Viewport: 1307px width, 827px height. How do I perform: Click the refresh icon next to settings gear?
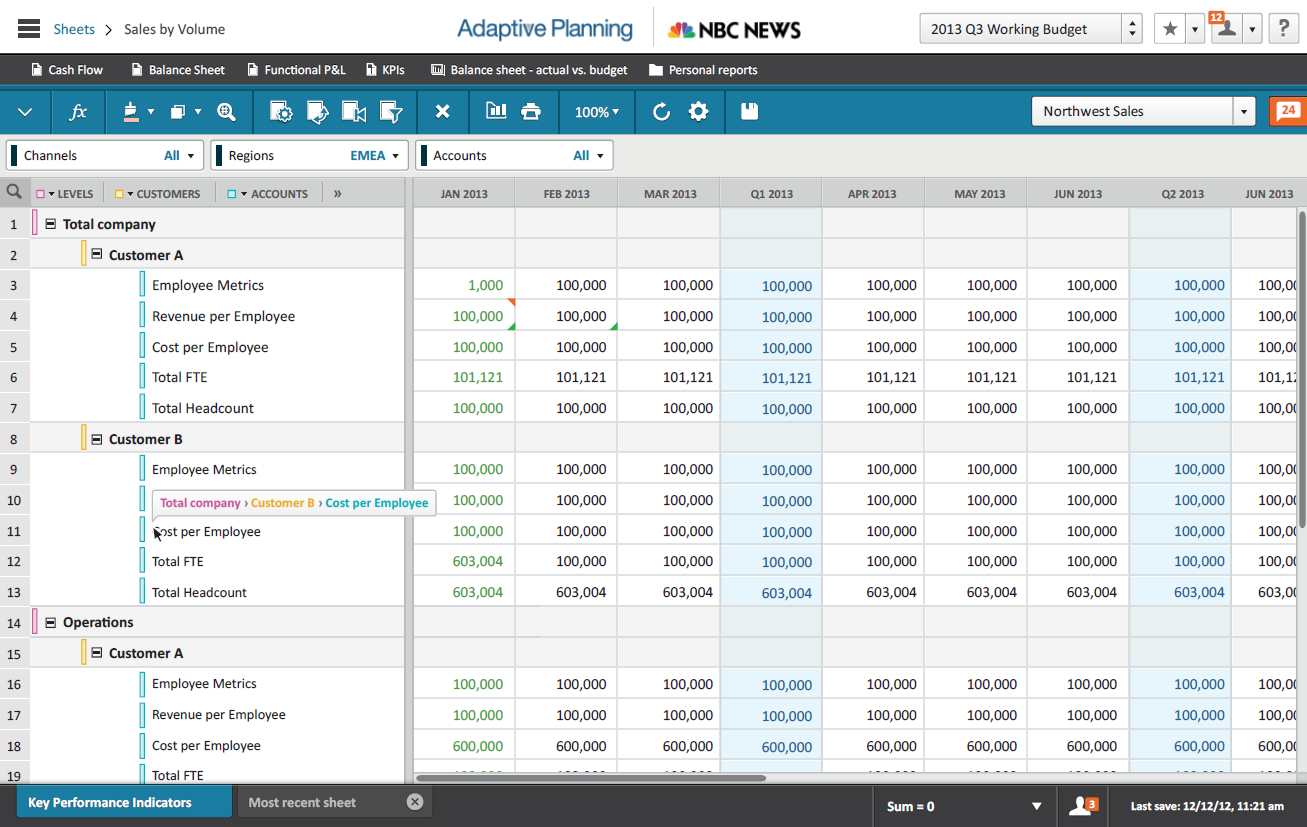pos(661,112)
